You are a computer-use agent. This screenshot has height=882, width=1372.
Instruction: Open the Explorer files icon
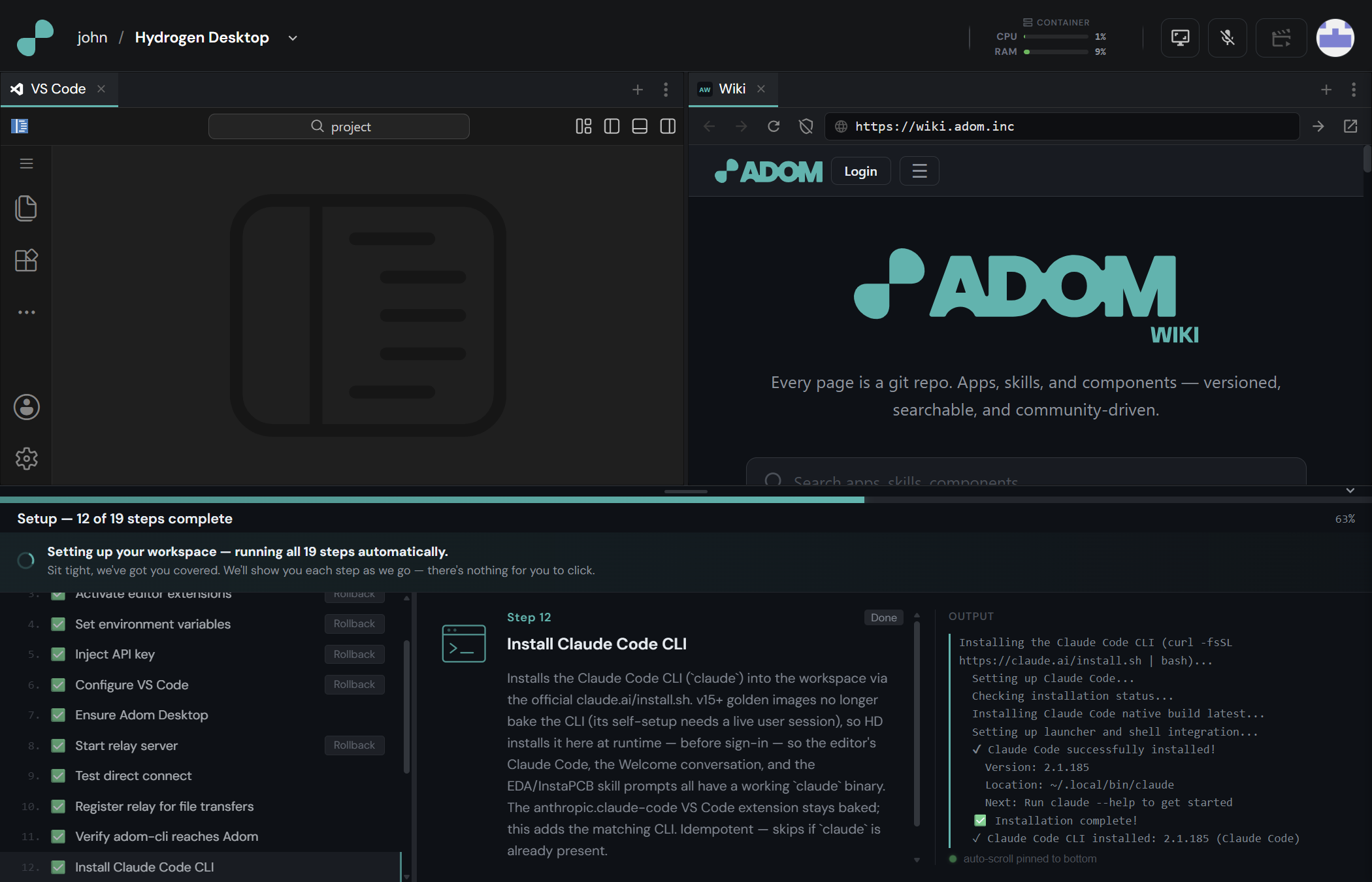point(26,208)
